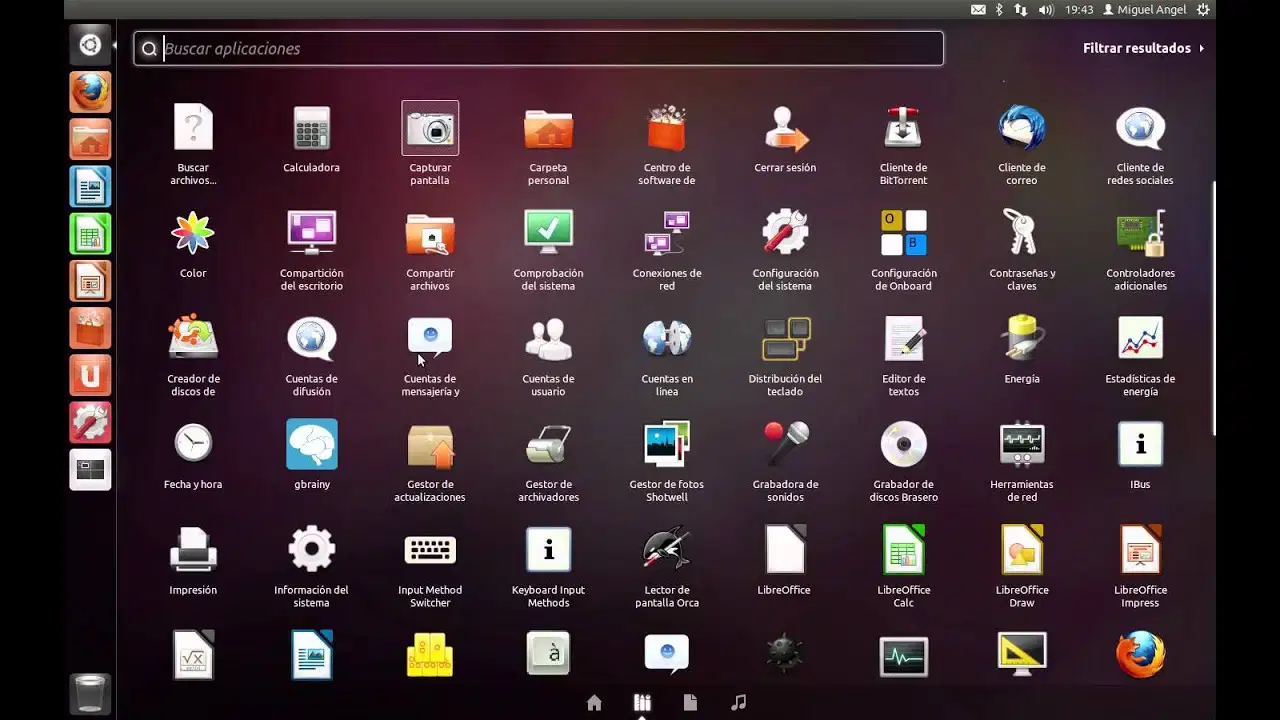Open Configuración de Onboard

pos(904,233)
